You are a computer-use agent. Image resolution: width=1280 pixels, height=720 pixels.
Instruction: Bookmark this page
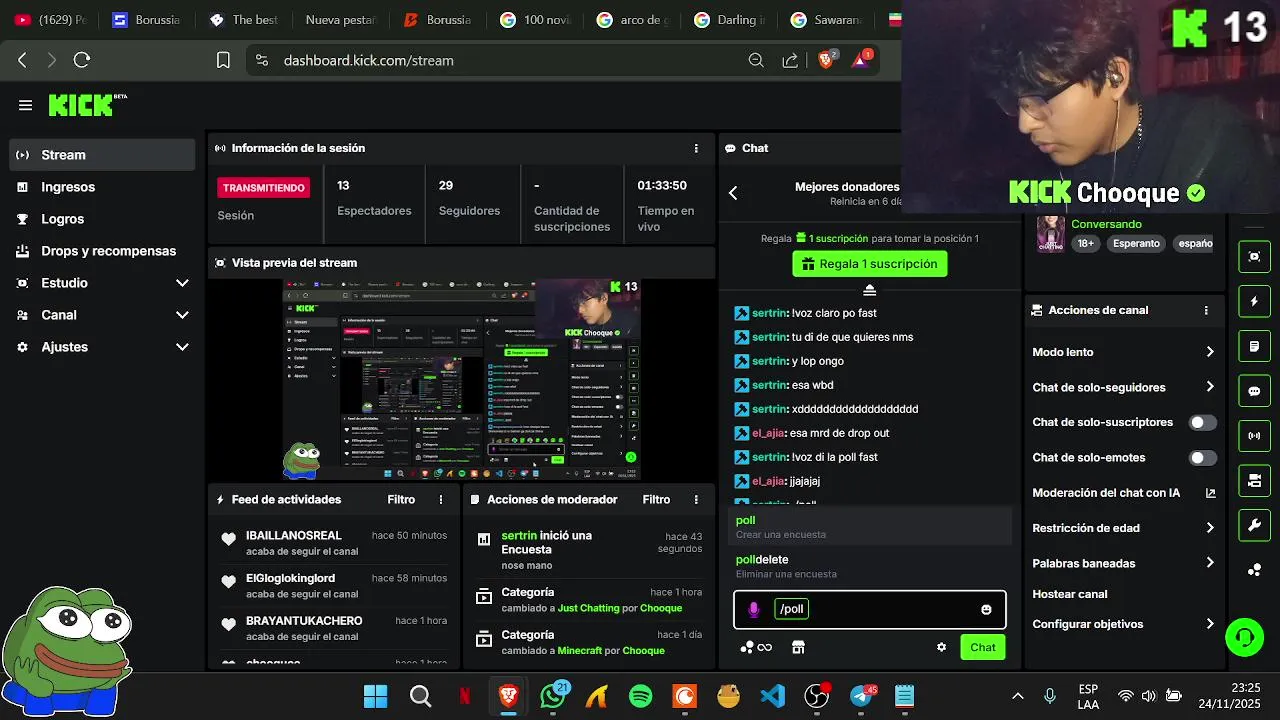pyautogui.click(x=223, y=60)
